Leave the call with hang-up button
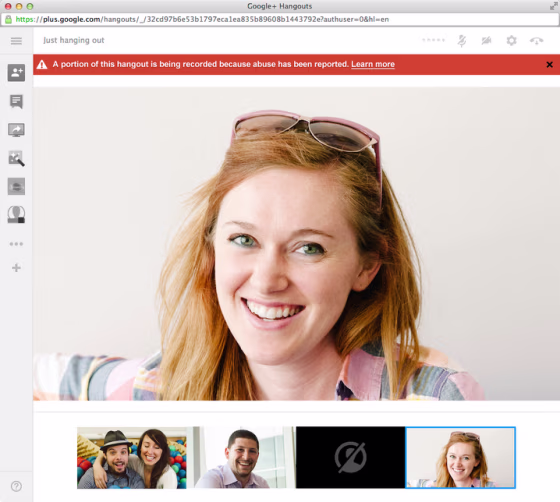 536,41
